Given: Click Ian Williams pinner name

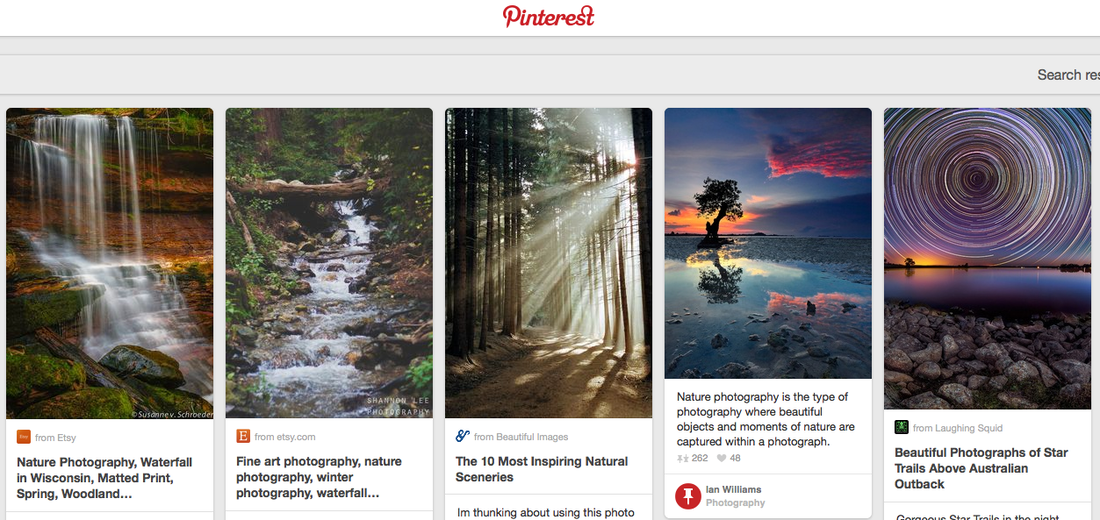Looking at the screenshot, I should (x=733, y=490).
